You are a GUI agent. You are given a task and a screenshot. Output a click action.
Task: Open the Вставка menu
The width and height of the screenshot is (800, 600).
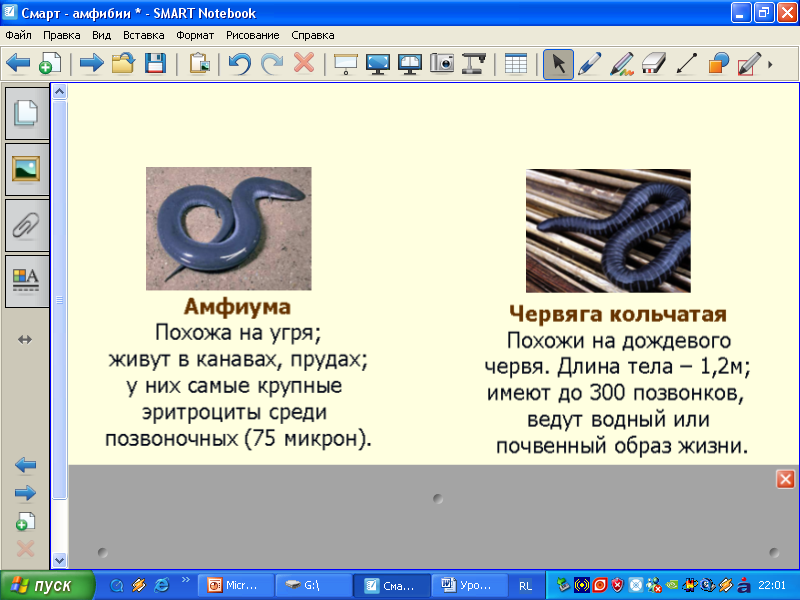pos(143,35)
